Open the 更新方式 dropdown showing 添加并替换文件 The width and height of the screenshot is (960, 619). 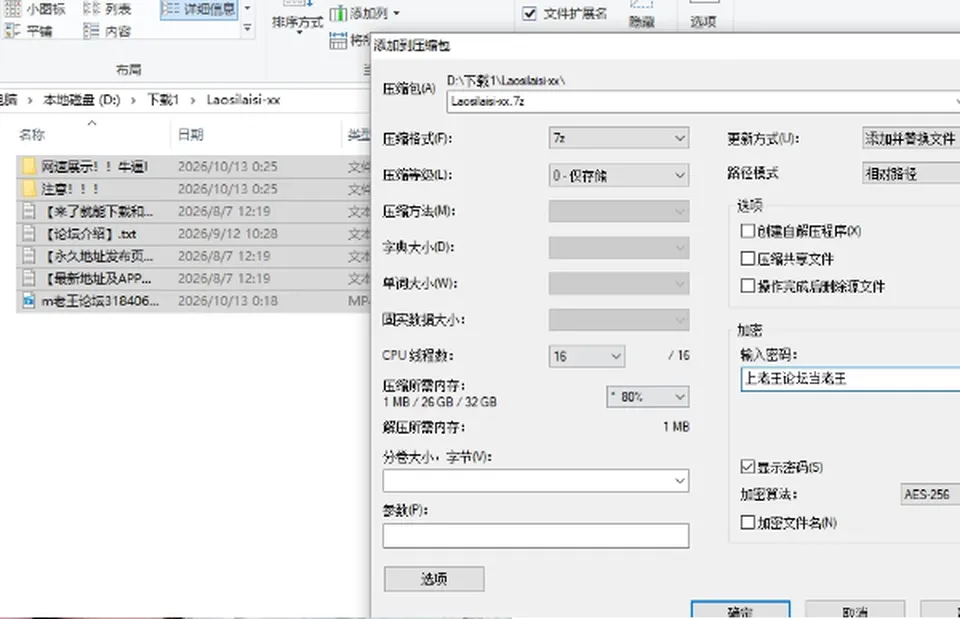pyautogui.click(x=911, y=138)
